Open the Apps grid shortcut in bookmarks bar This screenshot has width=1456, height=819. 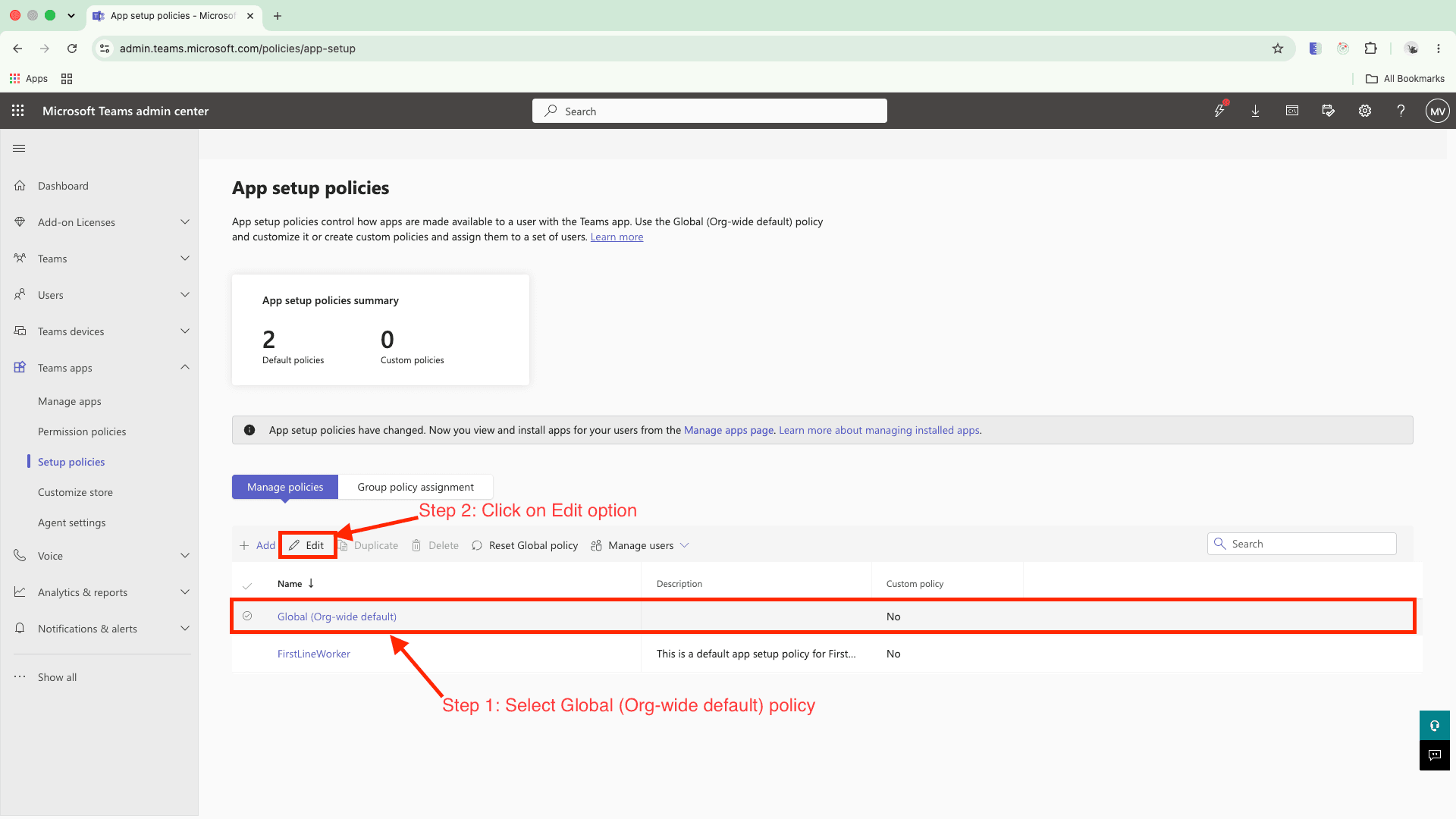28,79
